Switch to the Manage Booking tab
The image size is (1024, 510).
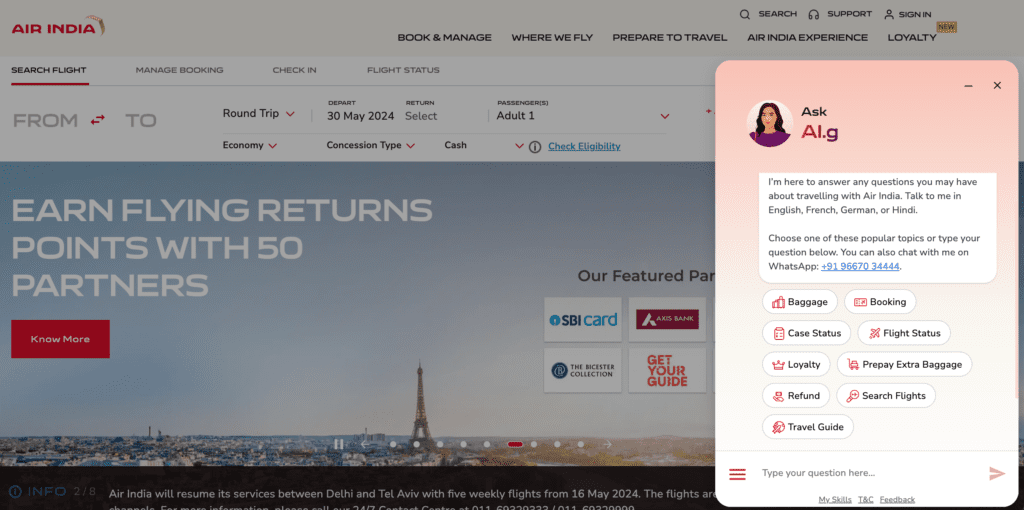180,70
